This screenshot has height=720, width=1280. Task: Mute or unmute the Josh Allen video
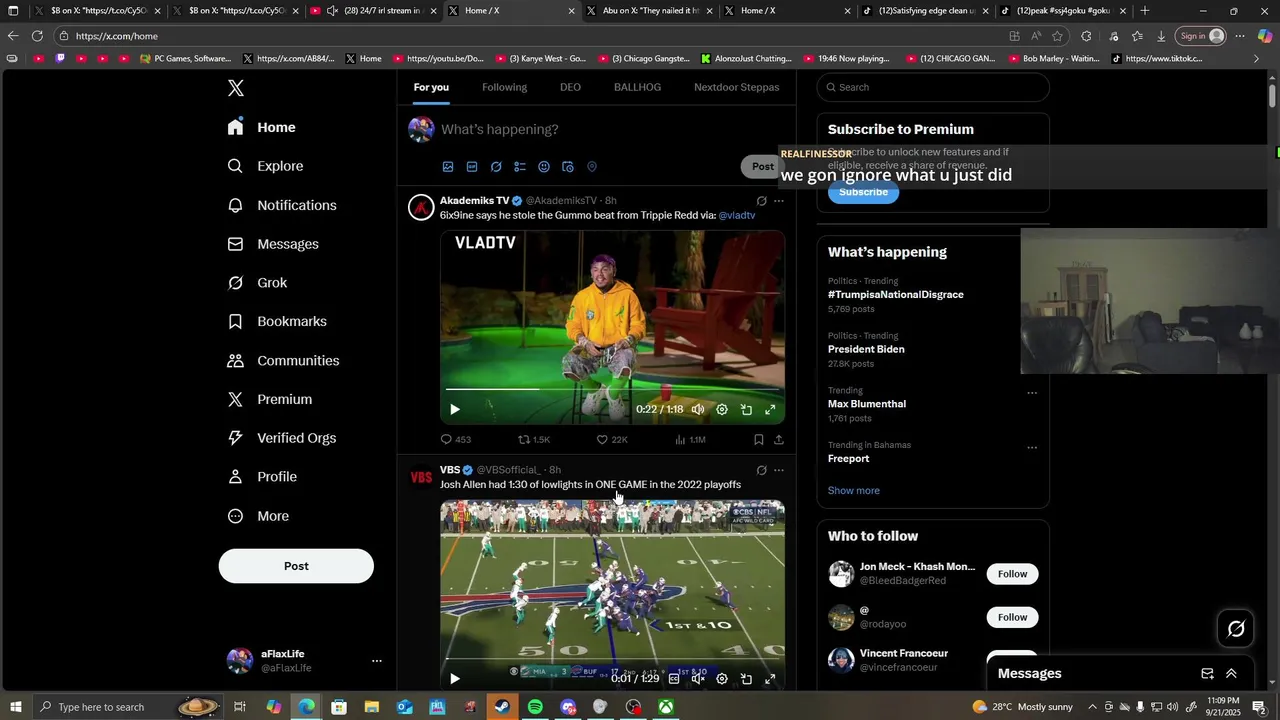tap(698, 678)
